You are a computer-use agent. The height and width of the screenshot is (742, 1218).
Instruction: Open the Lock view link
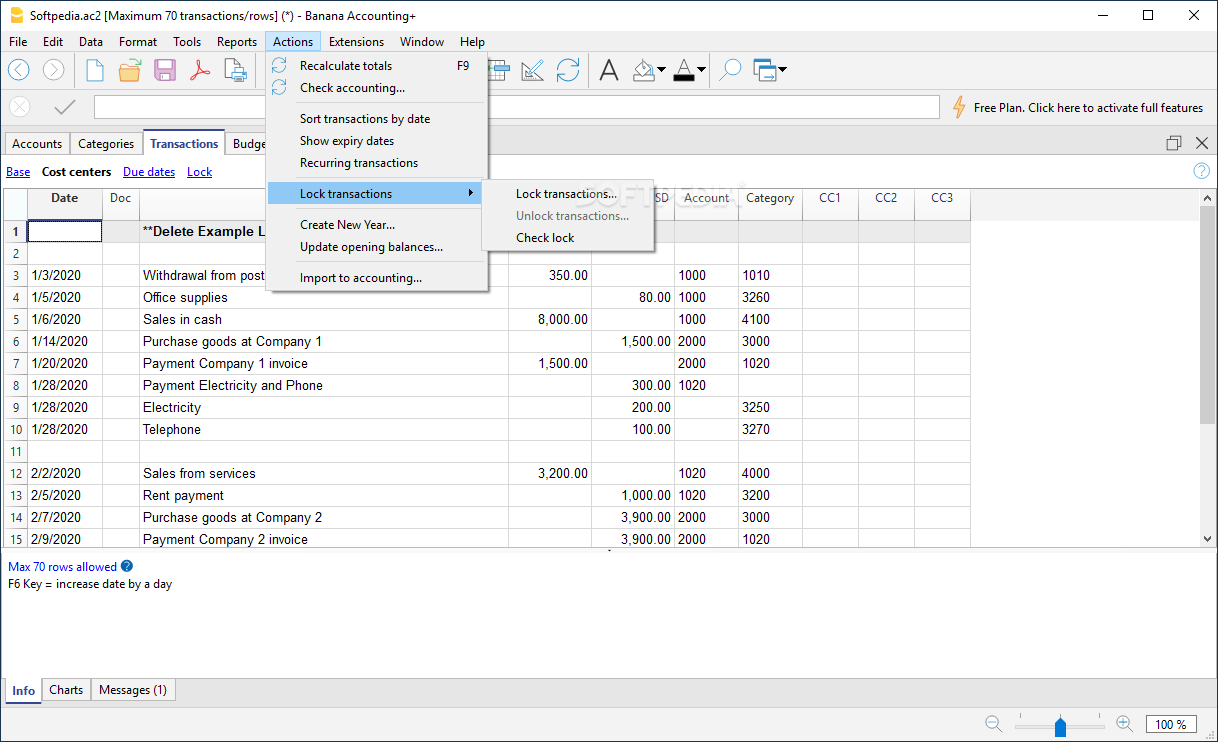pyautogui.click(x=200, y=172)
